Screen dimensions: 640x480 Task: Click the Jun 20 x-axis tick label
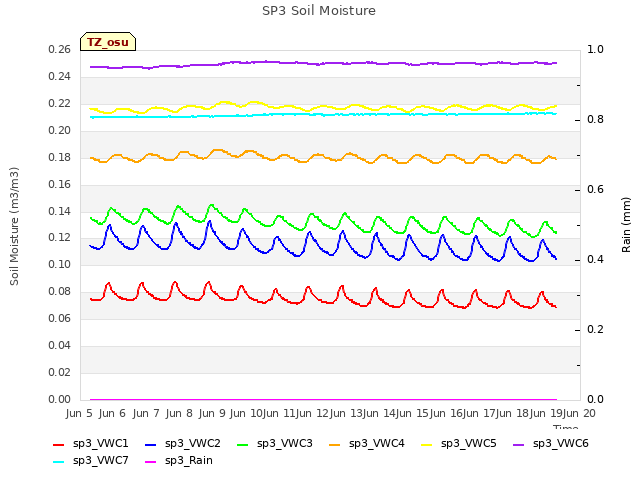(x=579, y=413)
